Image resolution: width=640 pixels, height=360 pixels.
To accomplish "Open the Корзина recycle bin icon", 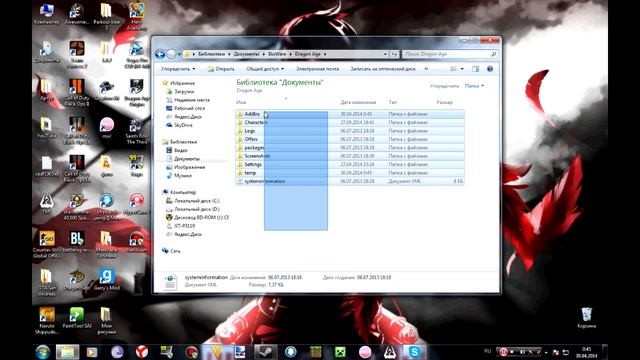I will [587, 318].
